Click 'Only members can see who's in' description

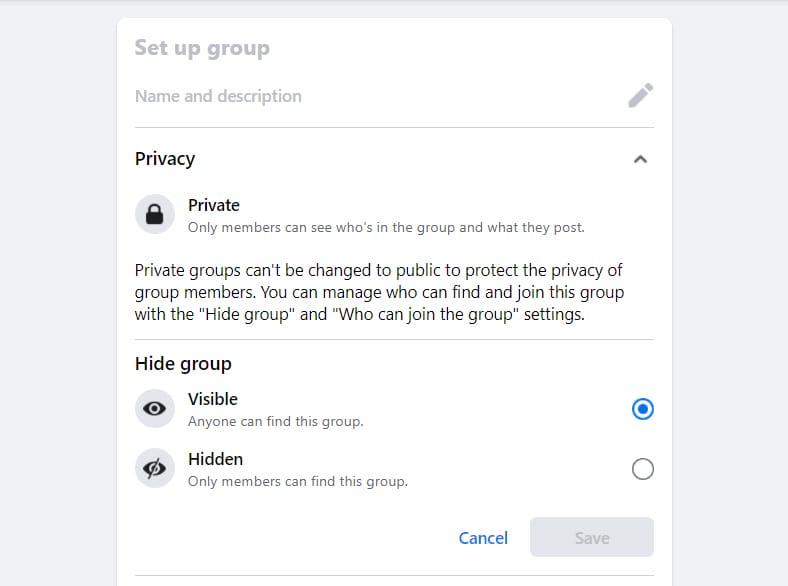pos(386,228)
